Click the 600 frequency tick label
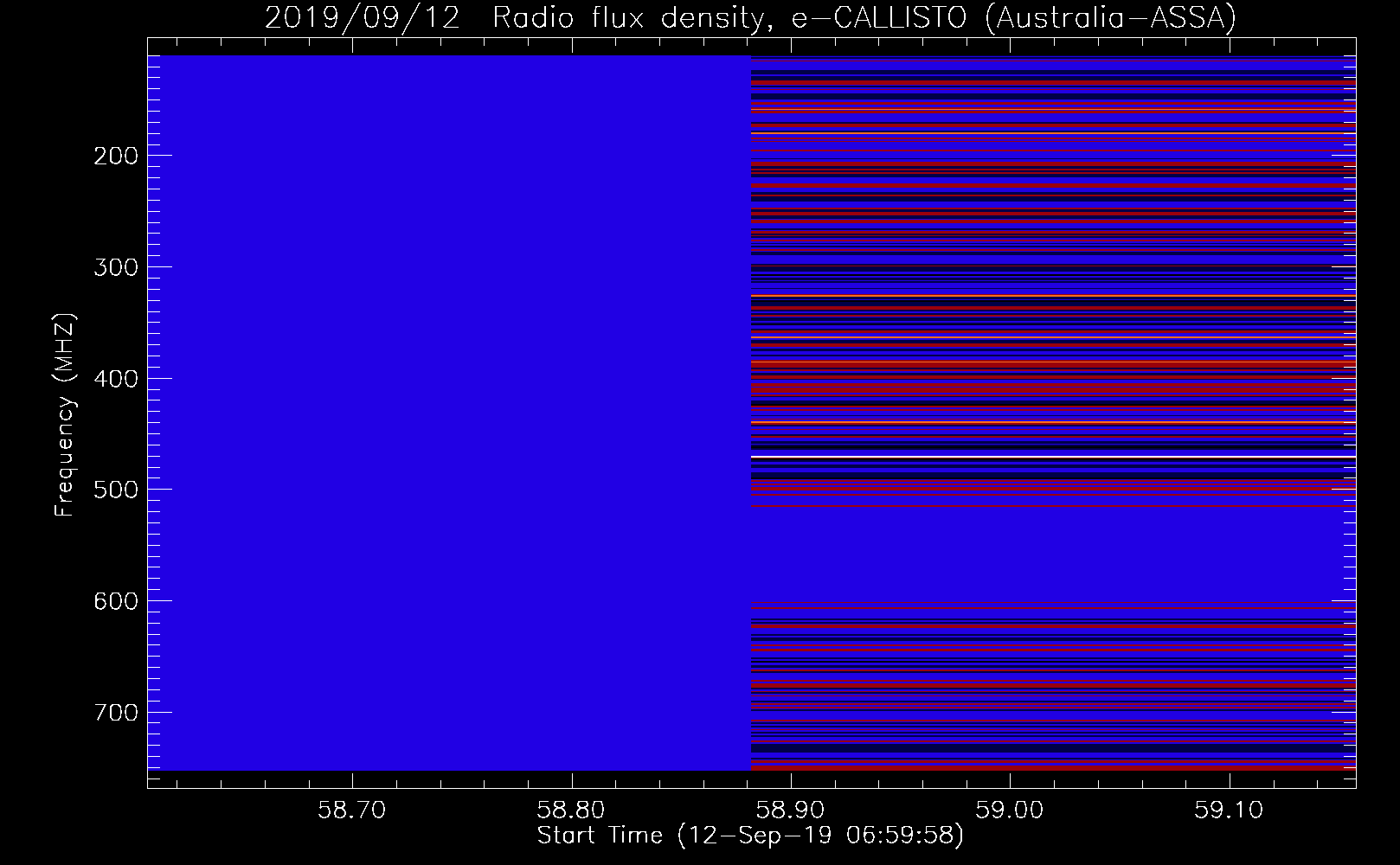 115,601
